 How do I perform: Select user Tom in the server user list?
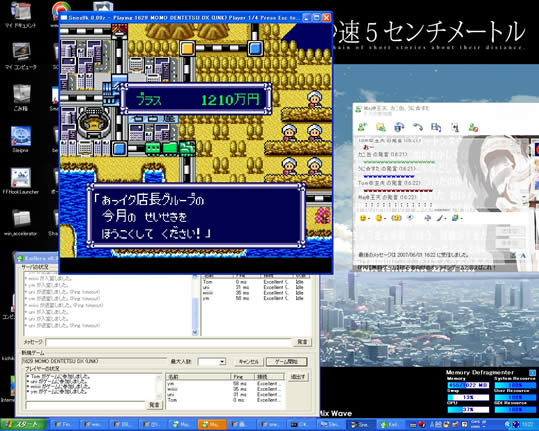(x=256, y=282)
